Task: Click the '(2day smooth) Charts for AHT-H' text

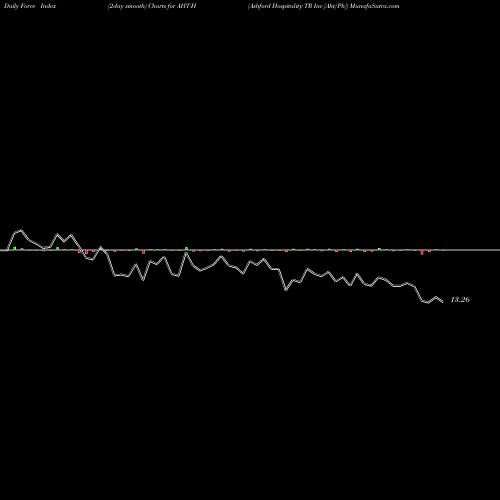Action: [152, 6]
